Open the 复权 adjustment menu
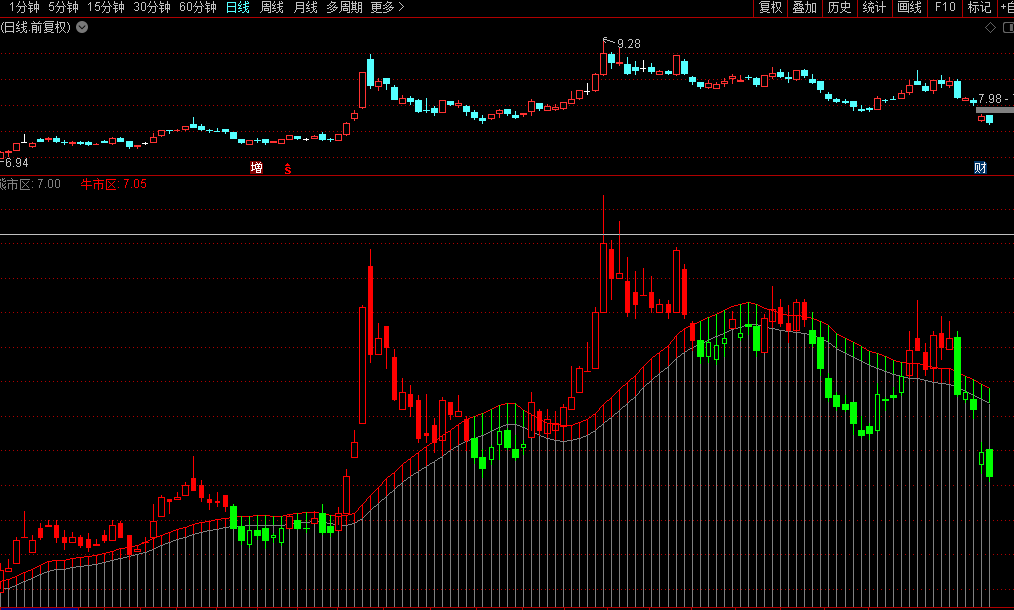 (770, 8)
